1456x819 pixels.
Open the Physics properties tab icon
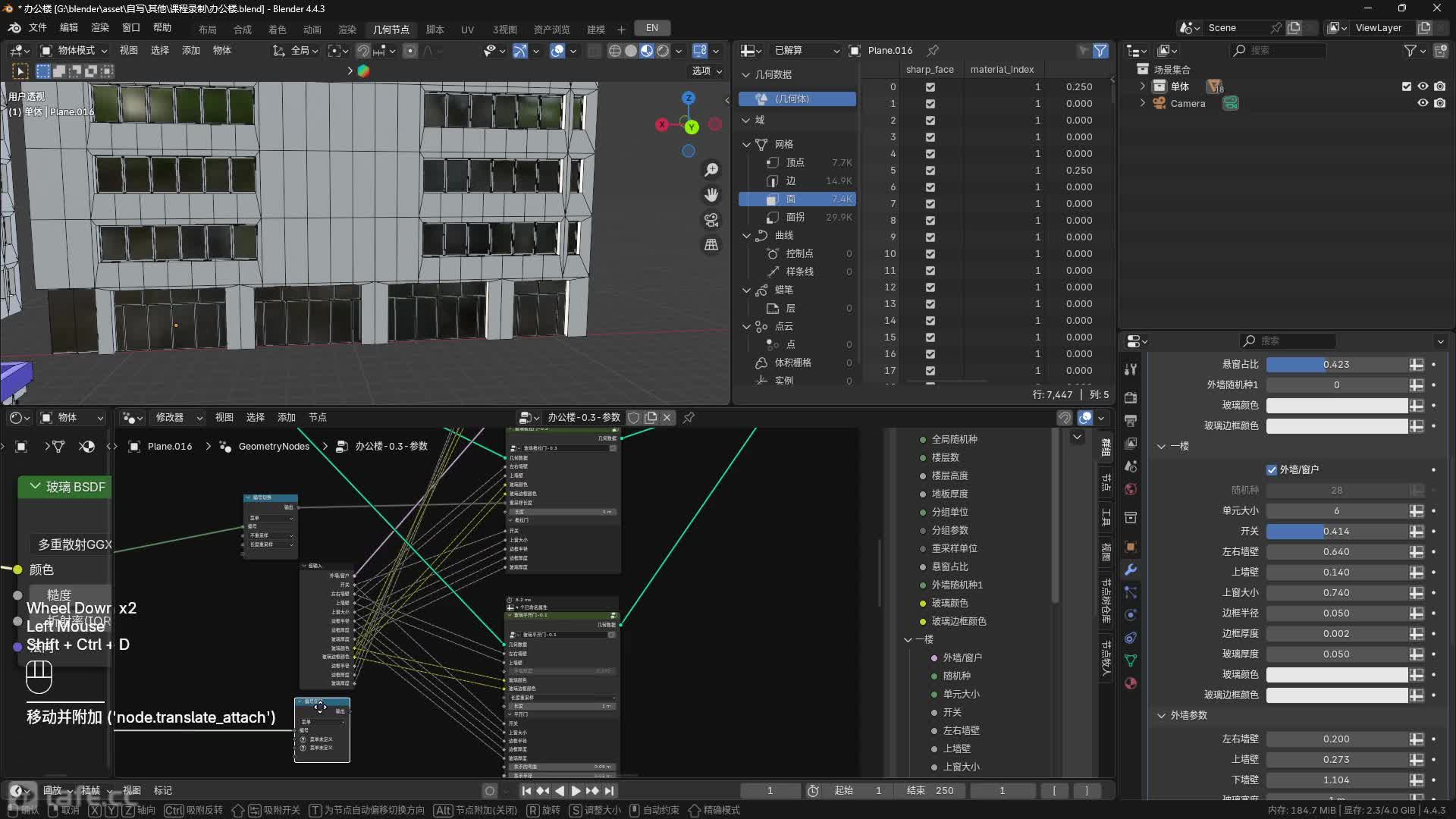pyautogui.click(x=1131, y=615)
